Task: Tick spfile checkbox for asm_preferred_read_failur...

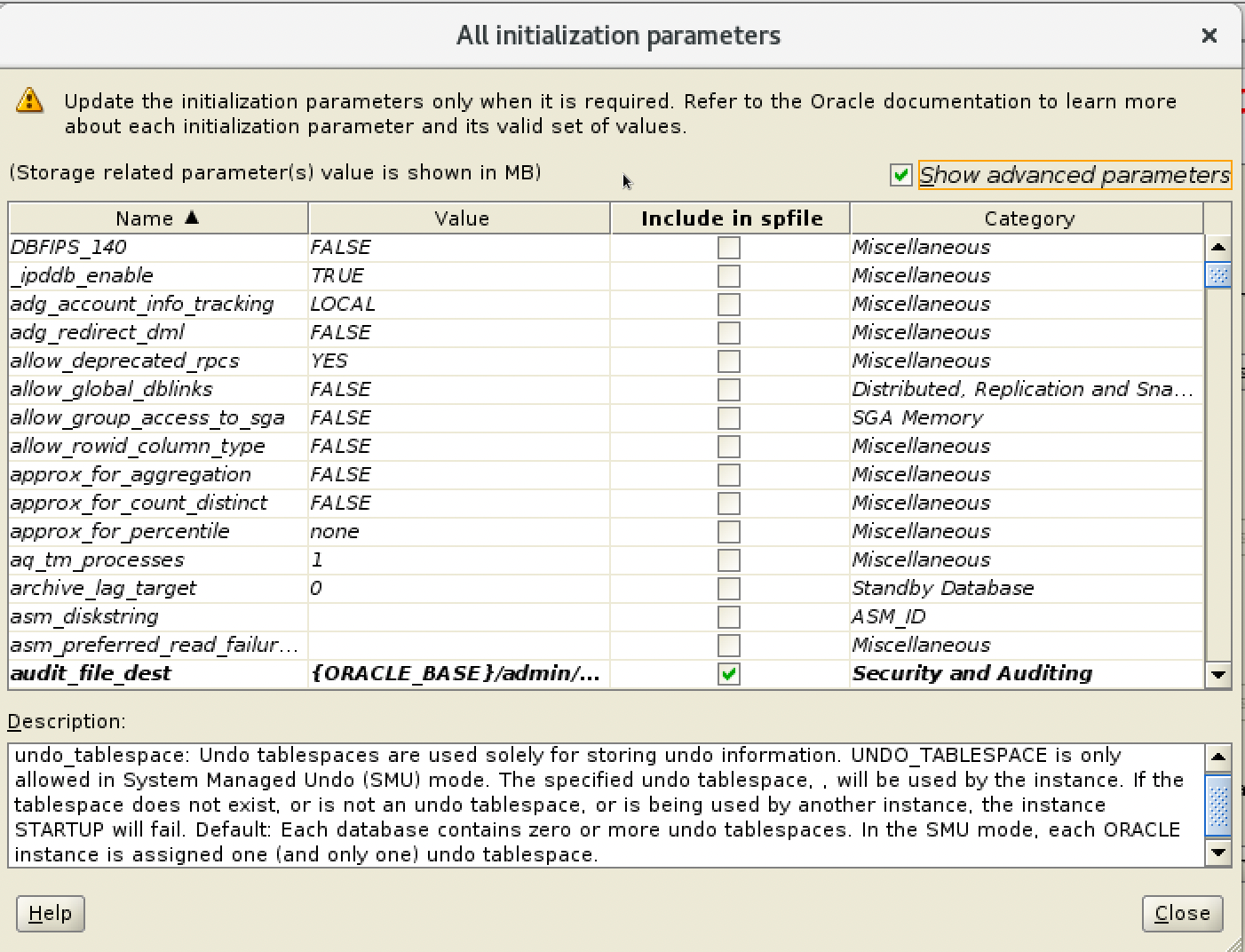Action: coord(729,646)
